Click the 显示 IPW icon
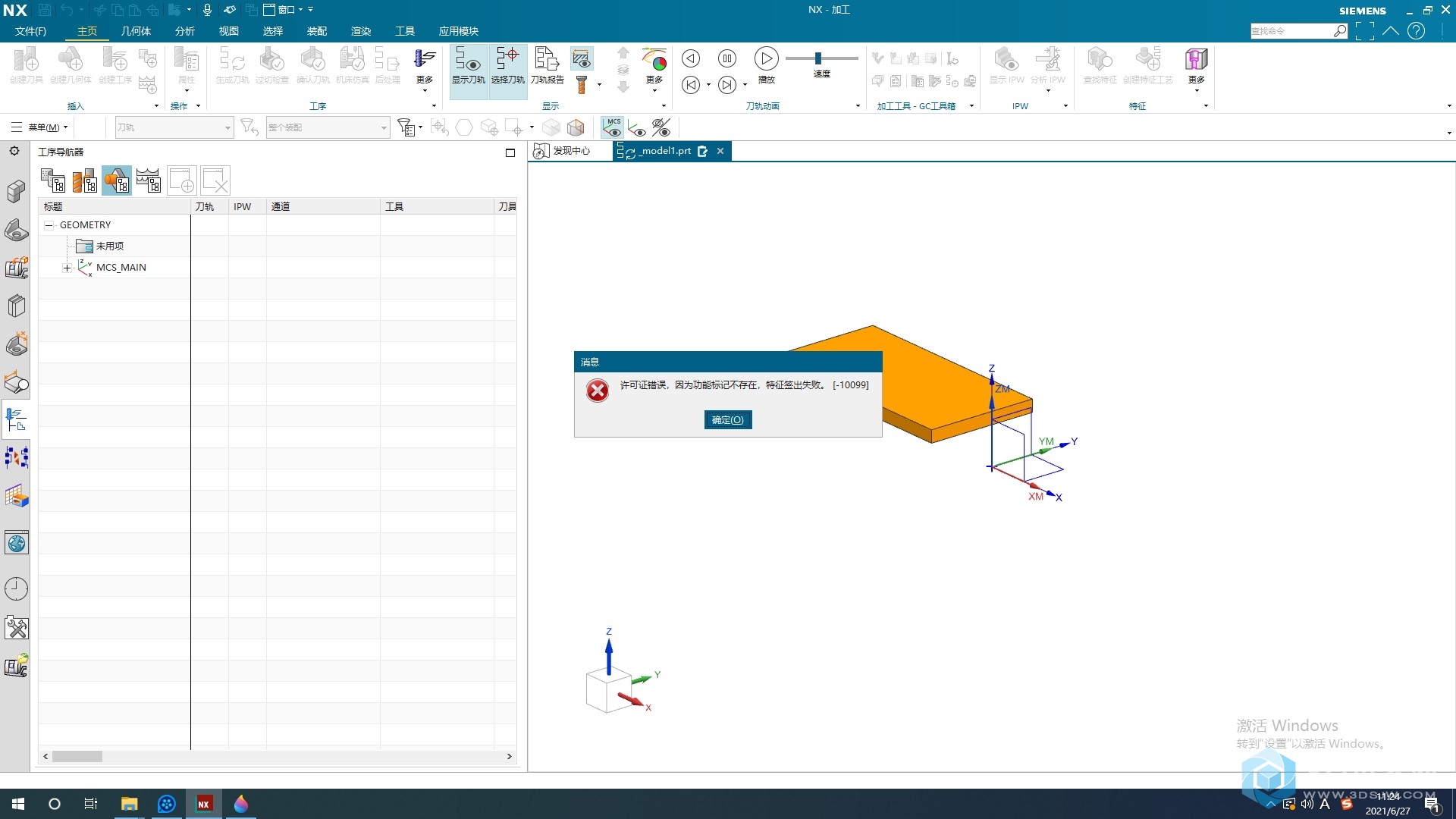Viewport: 1456px width, 819px height. [1006, 65]
